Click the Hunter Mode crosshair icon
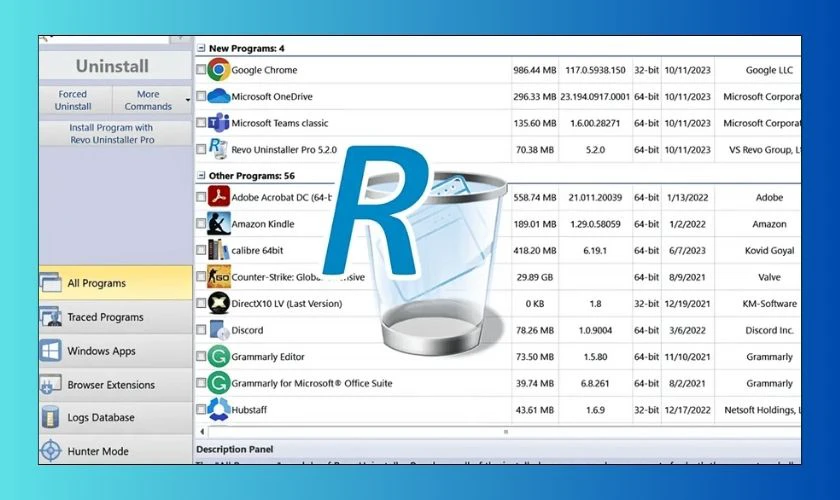The height and width of the screenshot is (500, 840). tap(51, 451)
